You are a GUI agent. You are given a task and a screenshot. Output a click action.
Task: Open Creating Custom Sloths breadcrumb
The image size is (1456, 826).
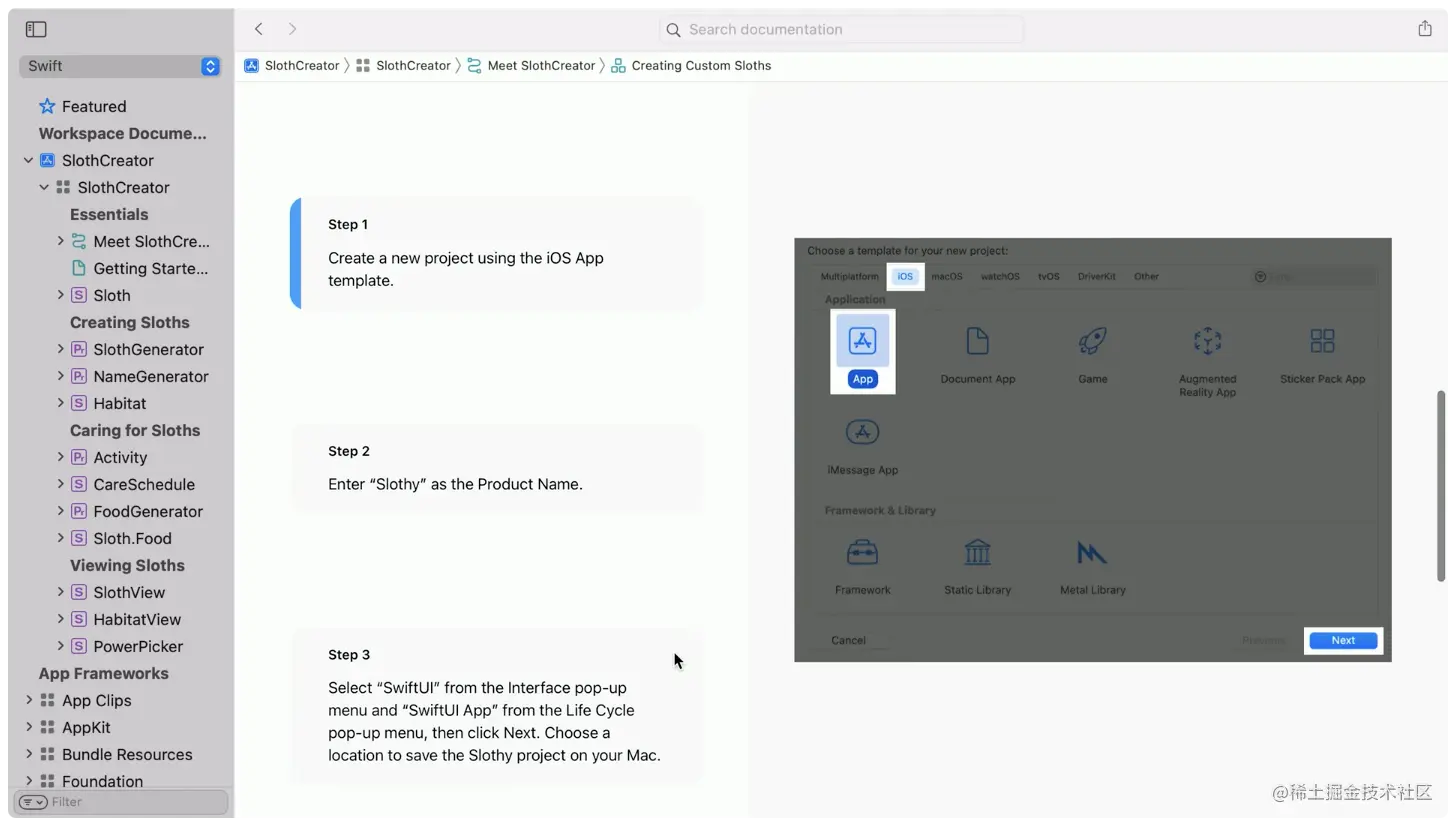click(x=691, y=65)
